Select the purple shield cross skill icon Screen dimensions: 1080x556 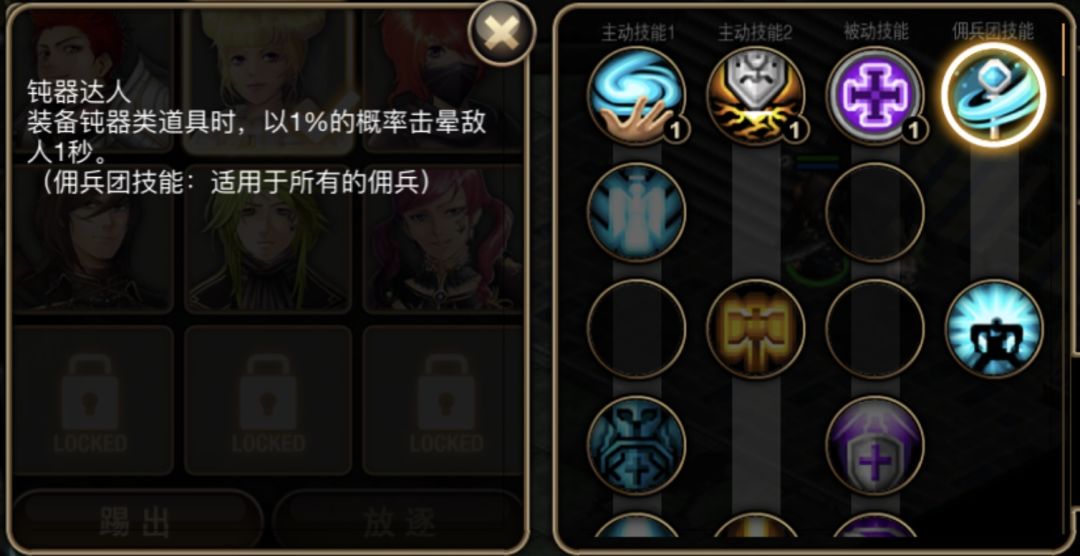click(x=875, y=445)
